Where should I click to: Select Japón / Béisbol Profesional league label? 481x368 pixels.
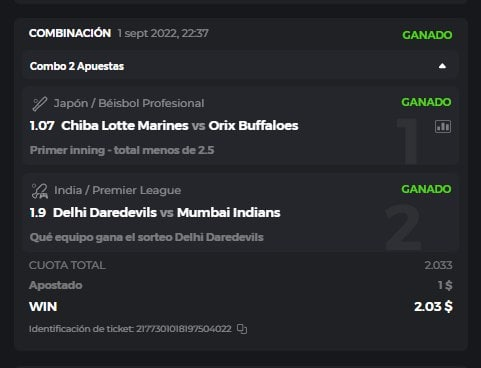[129, 103]
